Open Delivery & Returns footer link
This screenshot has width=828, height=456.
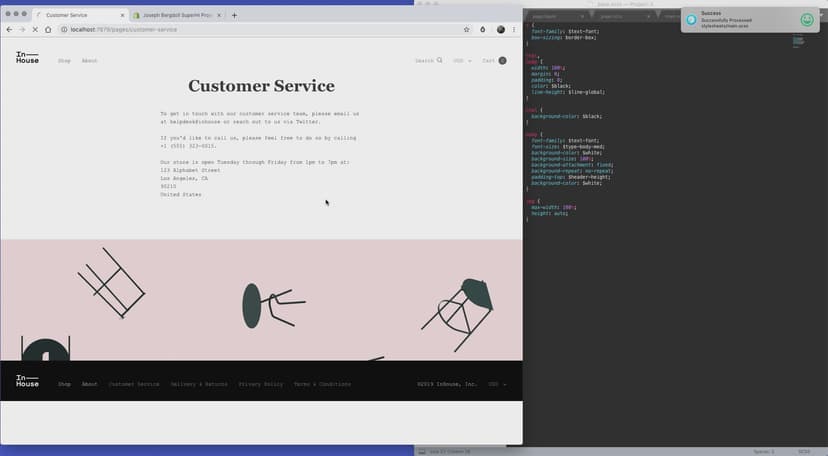199,384
